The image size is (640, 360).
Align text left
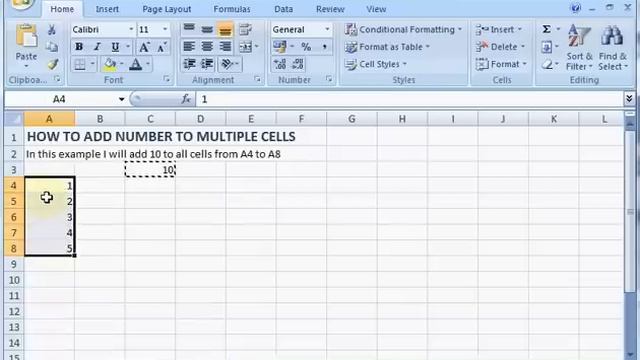pyautogui.click(x=189, y=47)
